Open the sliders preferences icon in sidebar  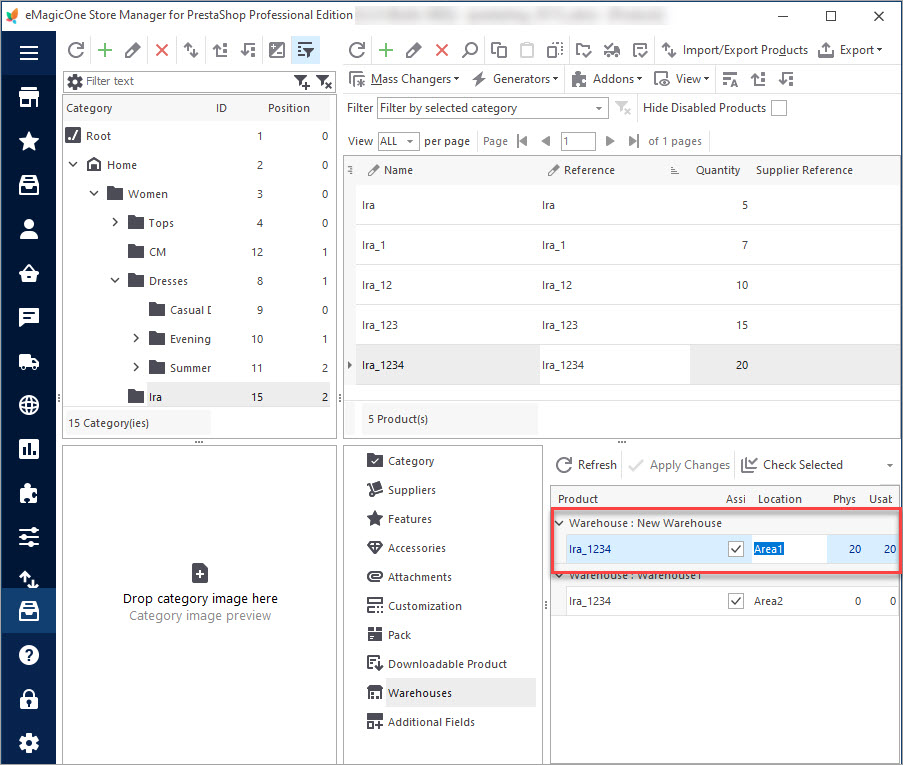[x=29, y=537]
